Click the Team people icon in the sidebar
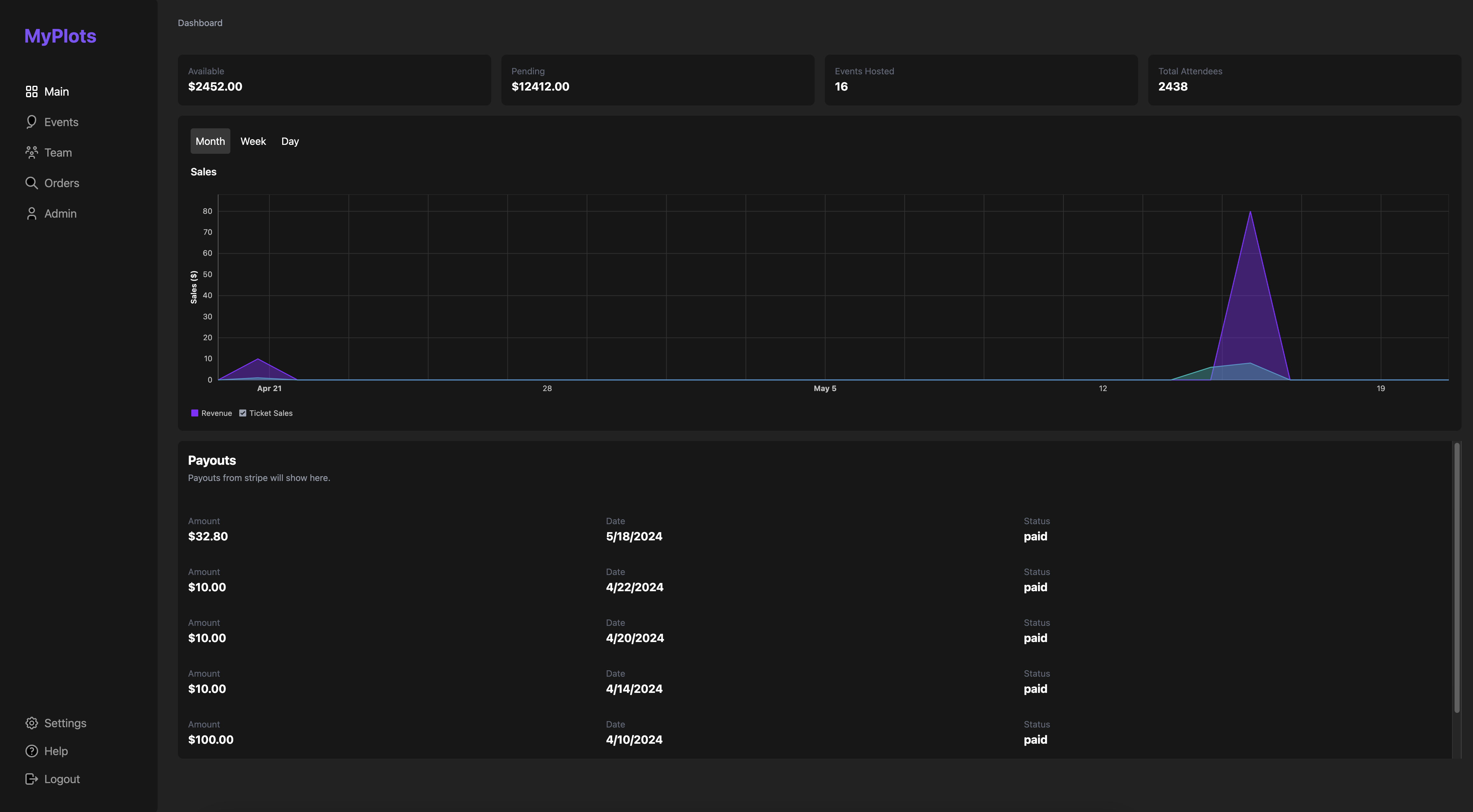Viewport: 1473px width, 812px height. [31, 152]
